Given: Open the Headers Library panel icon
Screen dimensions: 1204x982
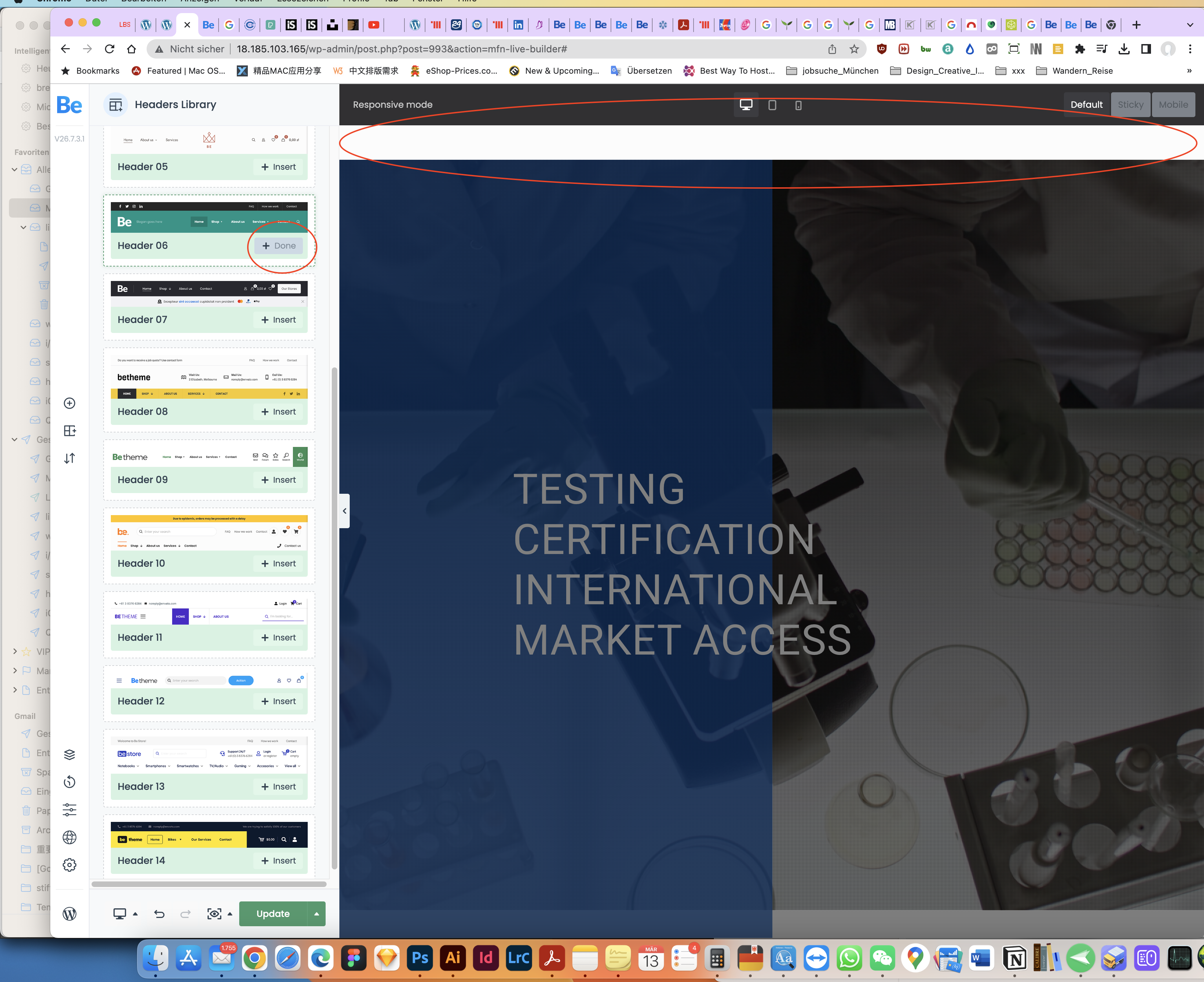Looking at the screenshot, I should tap(115, 105).
